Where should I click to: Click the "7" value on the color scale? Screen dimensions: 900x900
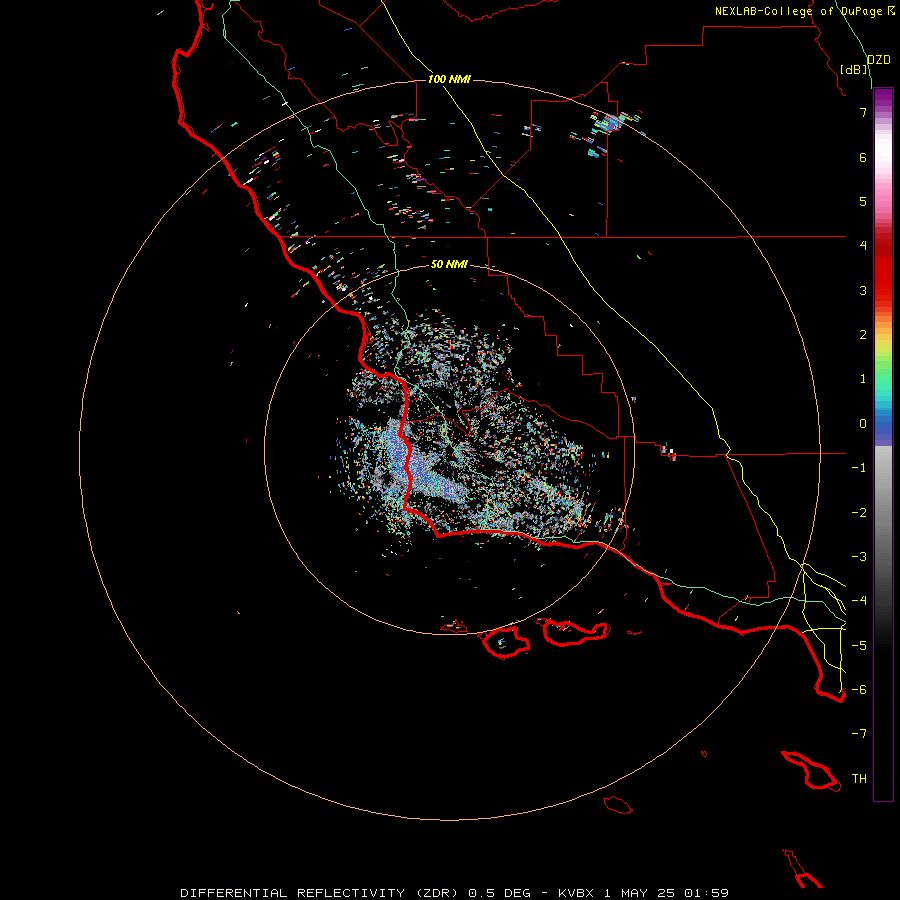[863, 112]
